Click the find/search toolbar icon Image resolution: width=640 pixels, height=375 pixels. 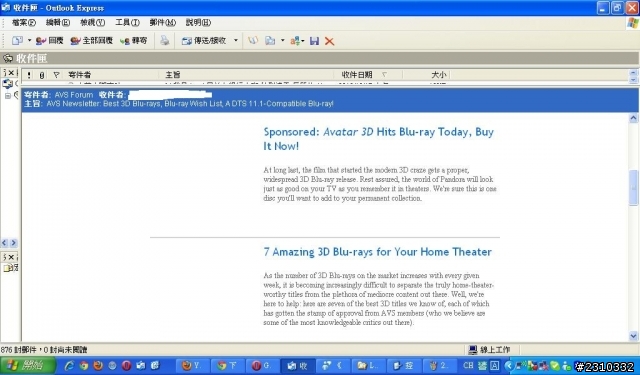point(270,40)
